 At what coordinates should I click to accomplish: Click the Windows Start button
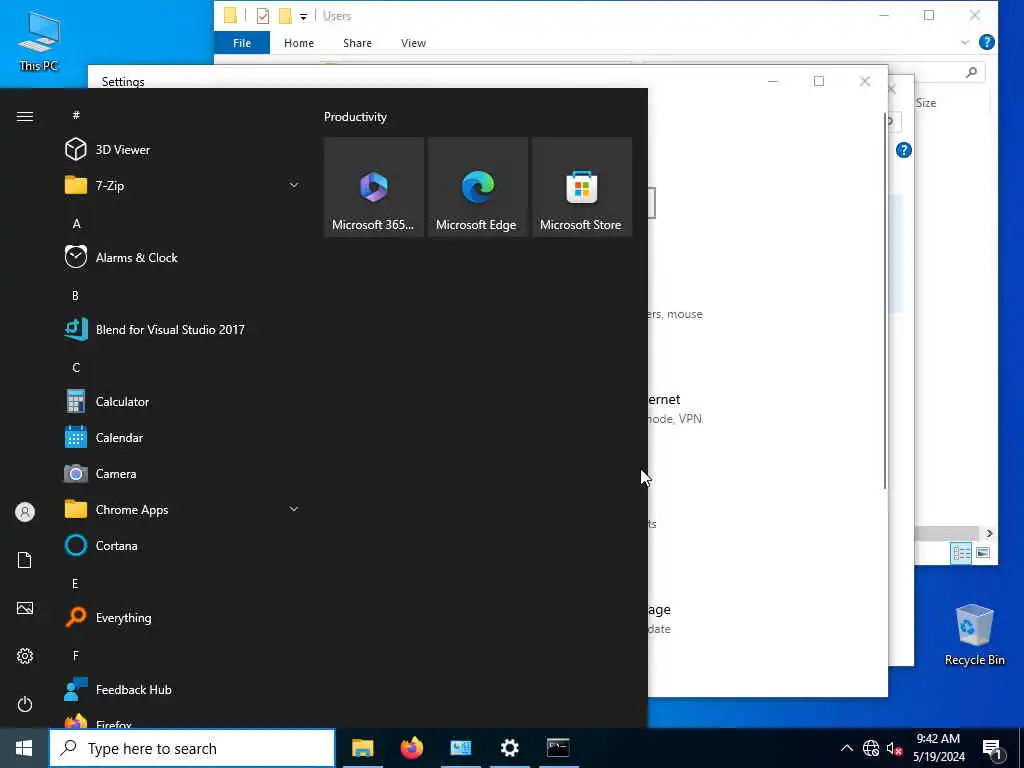click(24, 748)
